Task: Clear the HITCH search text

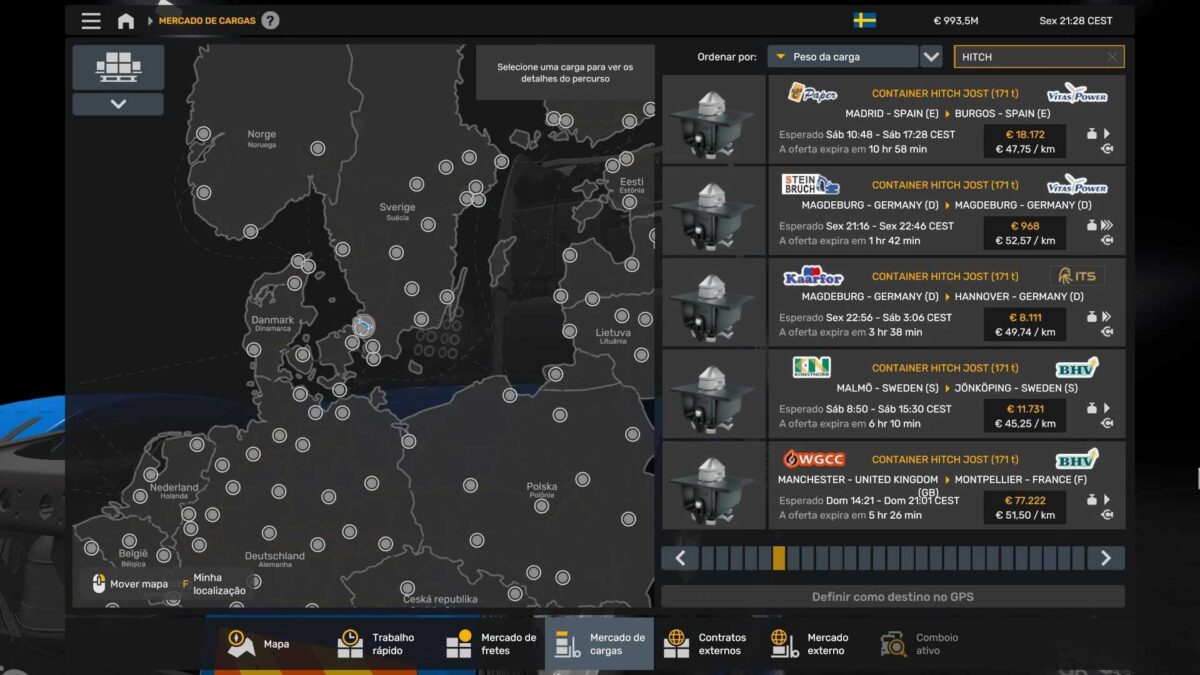Action: [x=1112, y=57]
